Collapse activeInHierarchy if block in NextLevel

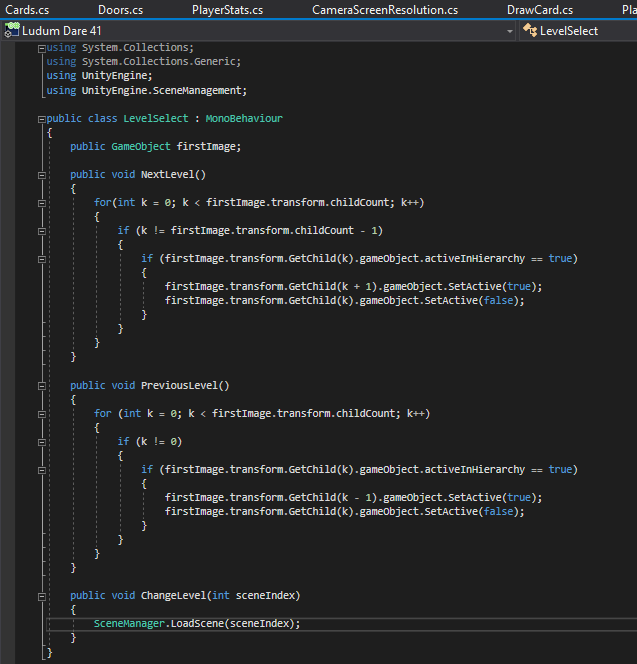pyautogui.click(x=42, y=259)
